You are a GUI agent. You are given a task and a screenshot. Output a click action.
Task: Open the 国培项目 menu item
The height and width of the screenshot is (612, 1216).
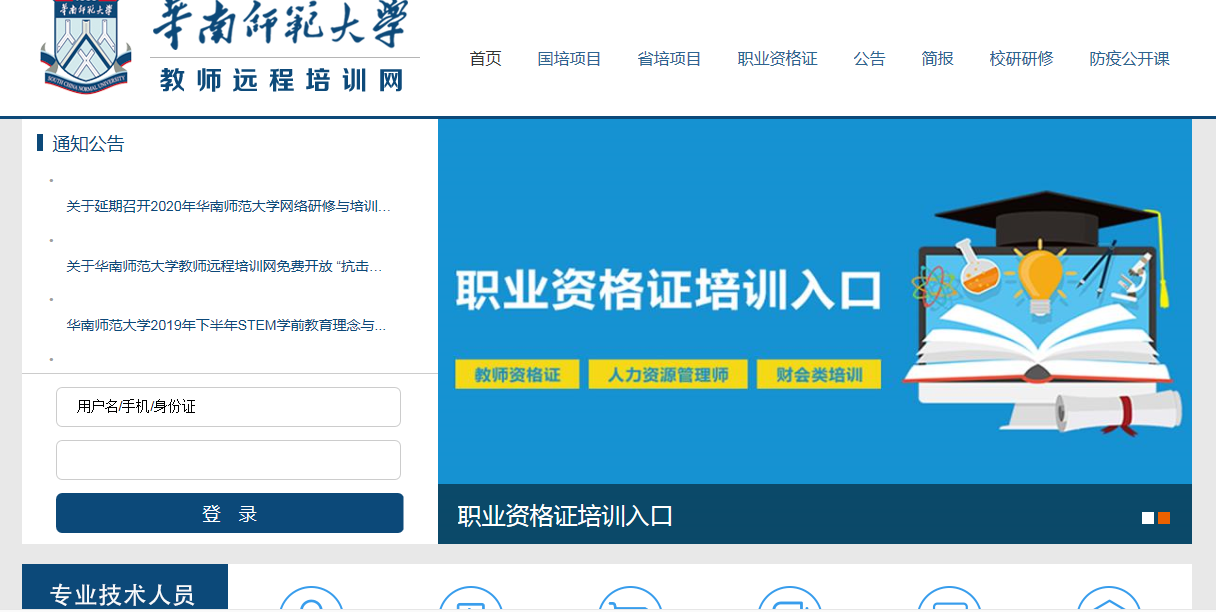pos(569,59)
